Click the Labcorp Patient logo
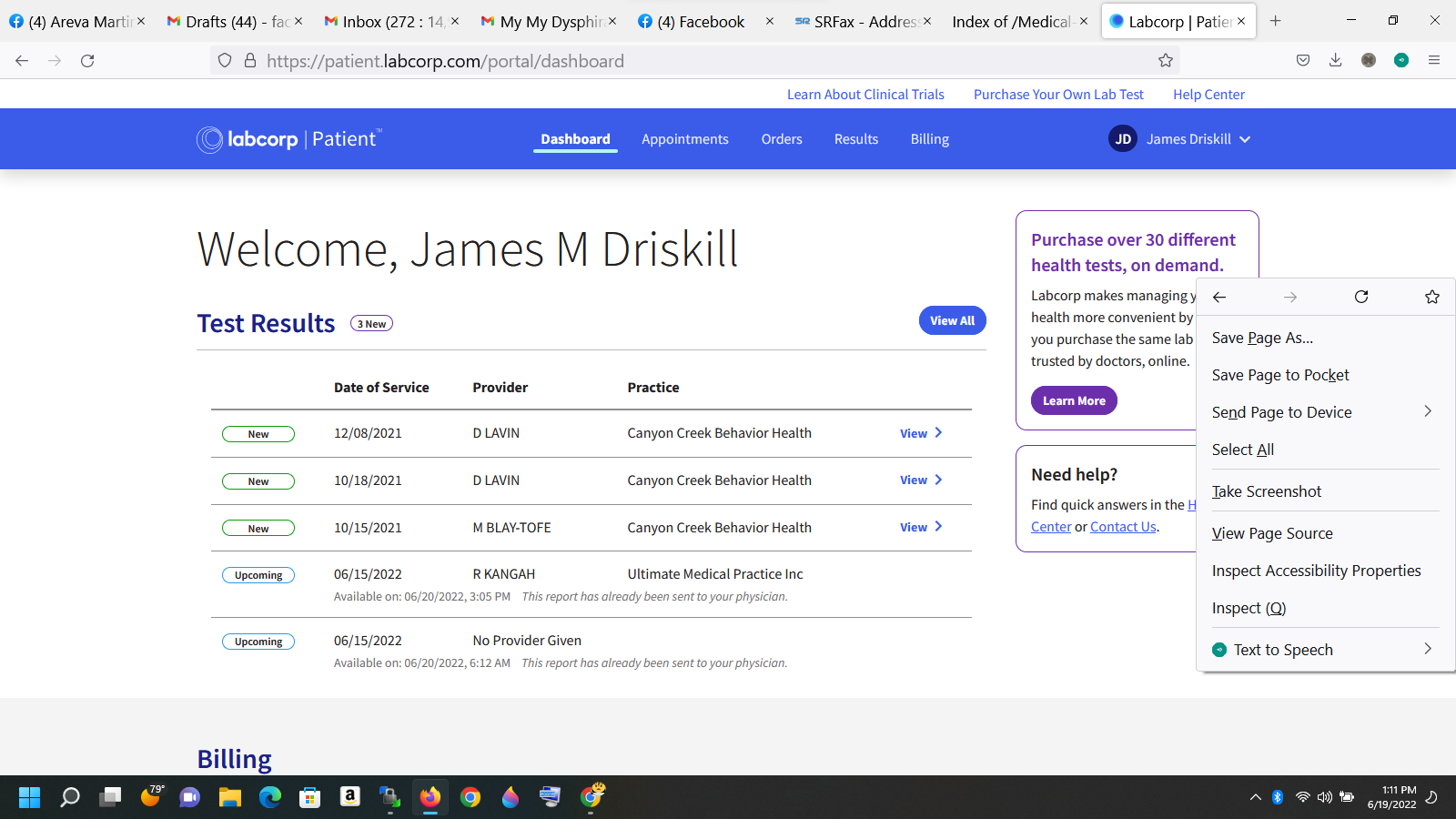The height and width of the screenshot is (819, 1456). (x=289, y=138)
